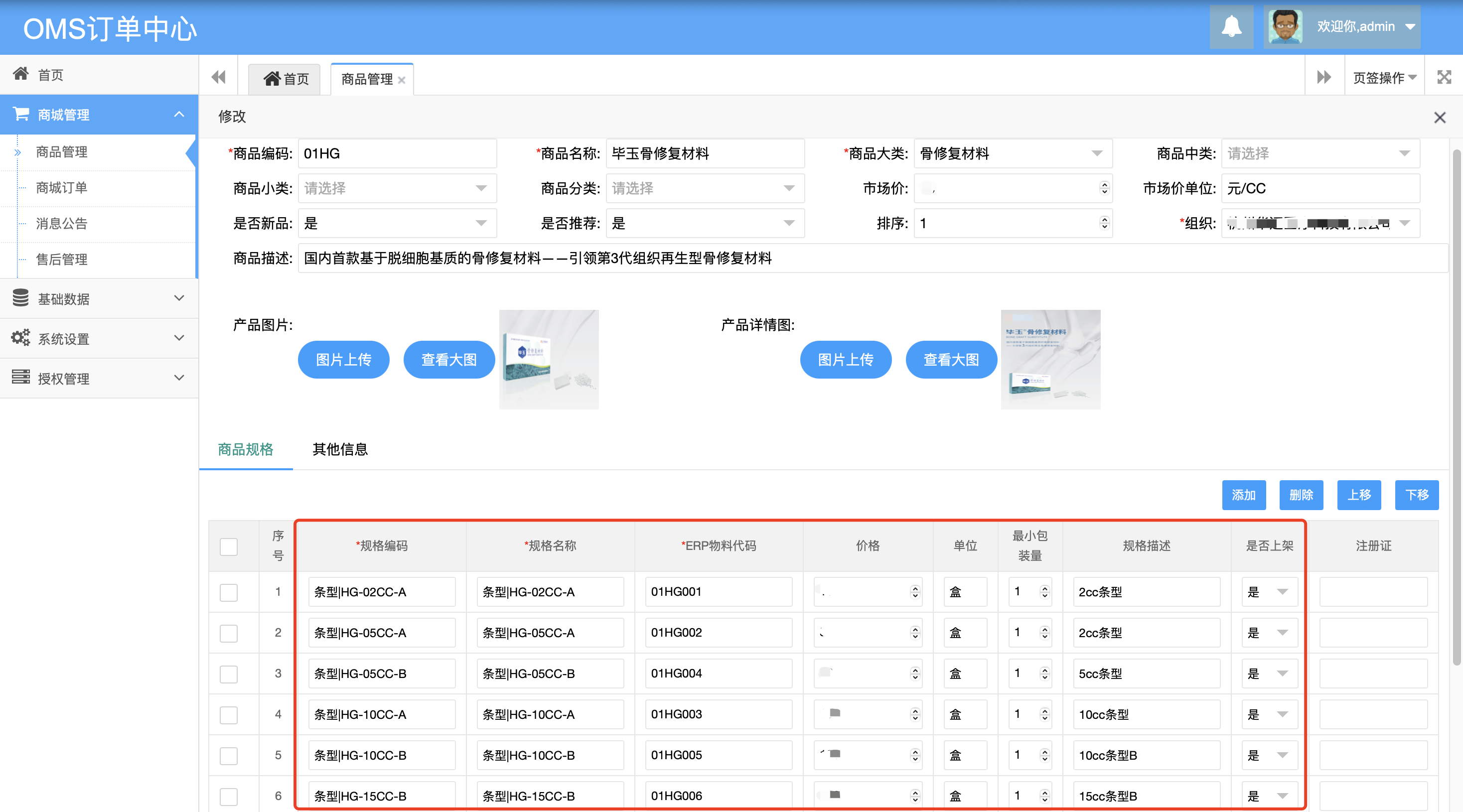Switch to the 其他信息 tab
This screenshot has height=812, width=1463.
[340, 449]
